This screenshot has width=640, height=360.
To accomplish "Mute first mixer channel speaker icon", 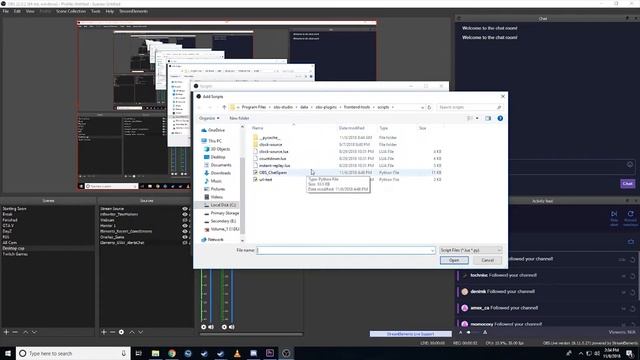I will (x=211, y=327).
